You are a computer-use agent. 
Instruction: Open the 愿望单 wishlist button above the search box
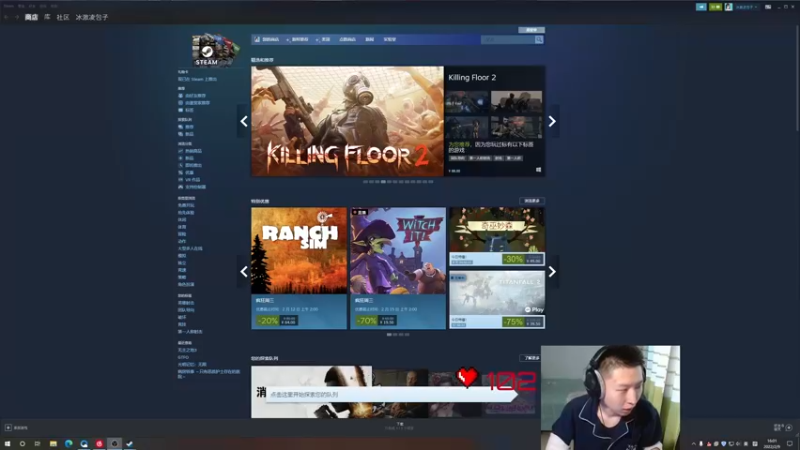click(x=531, y=30)
